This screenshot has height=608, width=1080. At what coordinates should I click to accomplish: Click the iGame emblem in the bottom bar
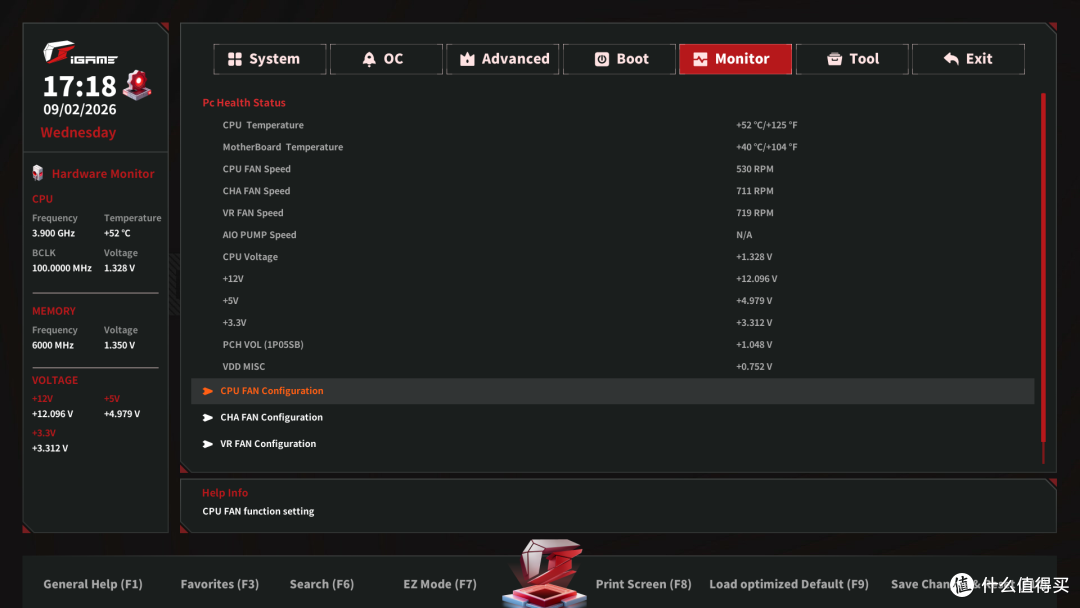pyautogui.click(x=545, y=573)
